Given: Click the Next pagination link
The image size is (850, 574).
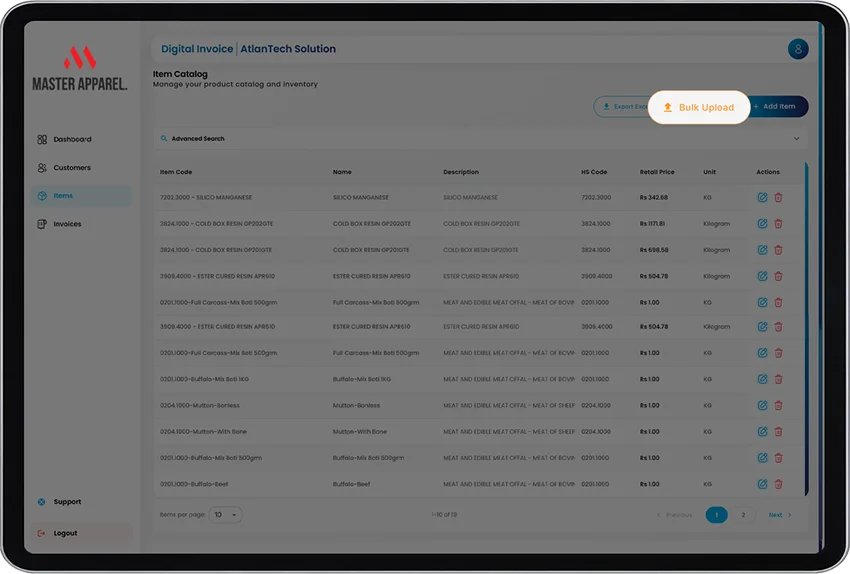Looking at the screenshot, I should [x=780, y=515].
